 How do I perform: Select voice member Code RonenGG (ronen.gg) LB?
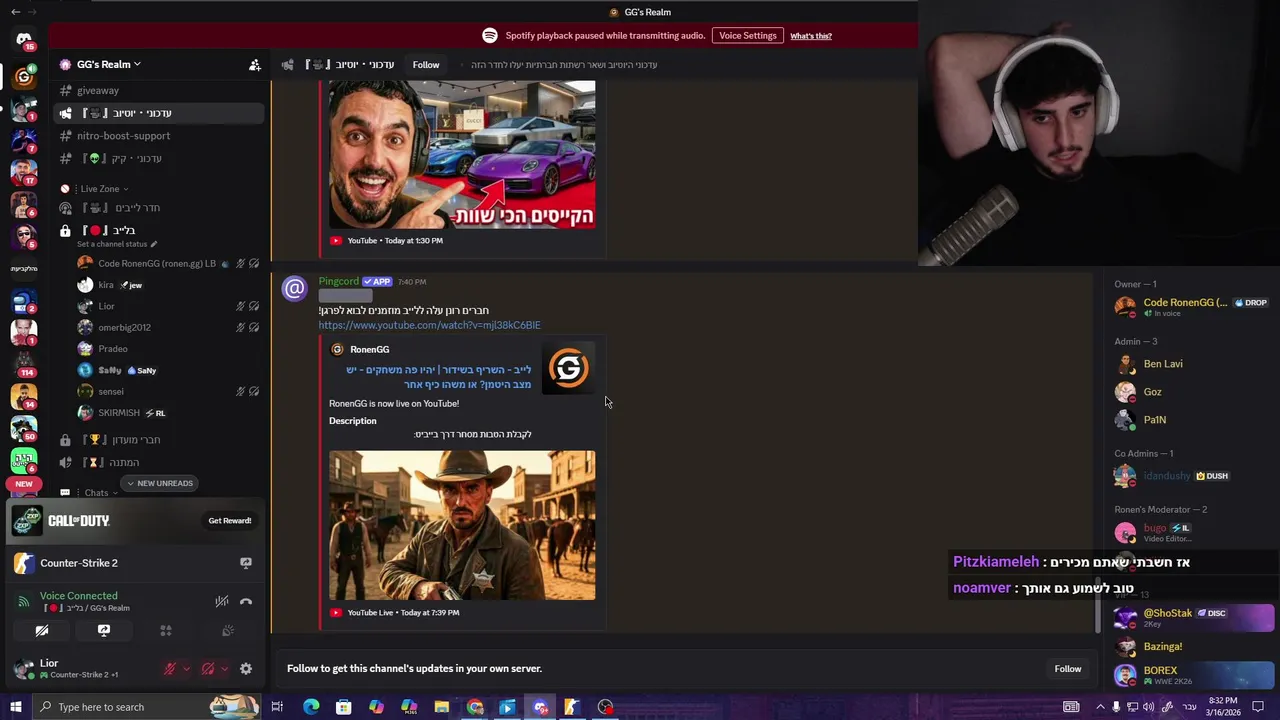point(168,264)
